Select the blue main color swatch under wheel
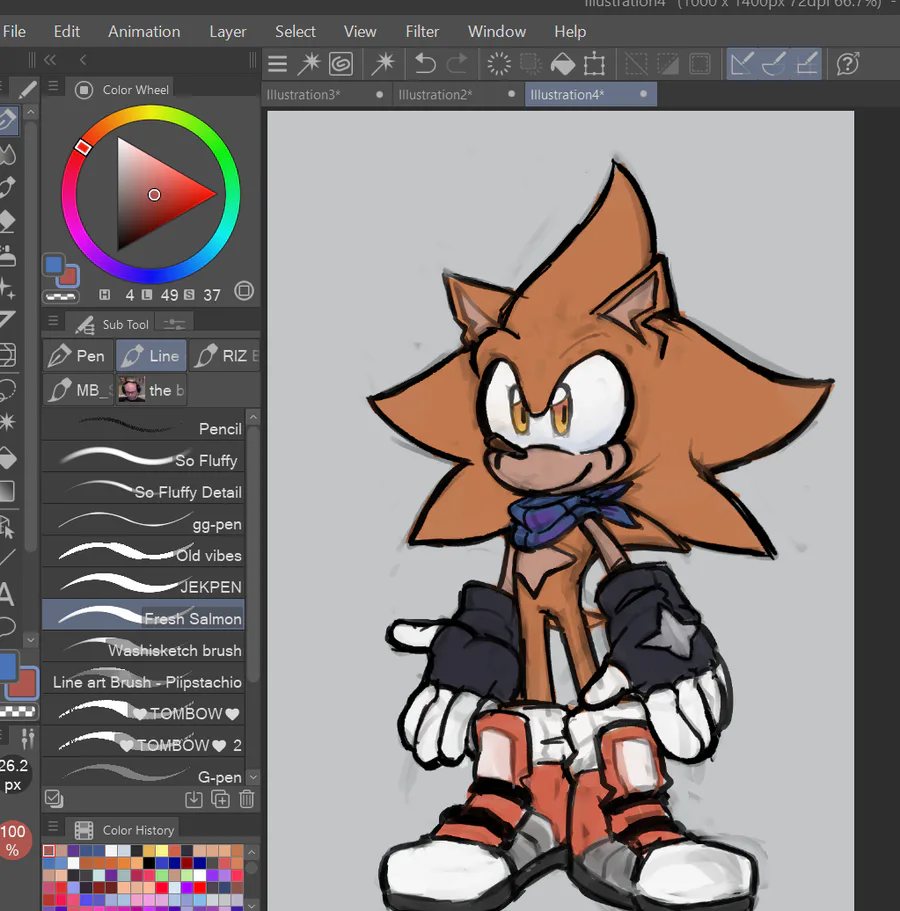Viewport: 900px width, 911px height. click(53, 264)
